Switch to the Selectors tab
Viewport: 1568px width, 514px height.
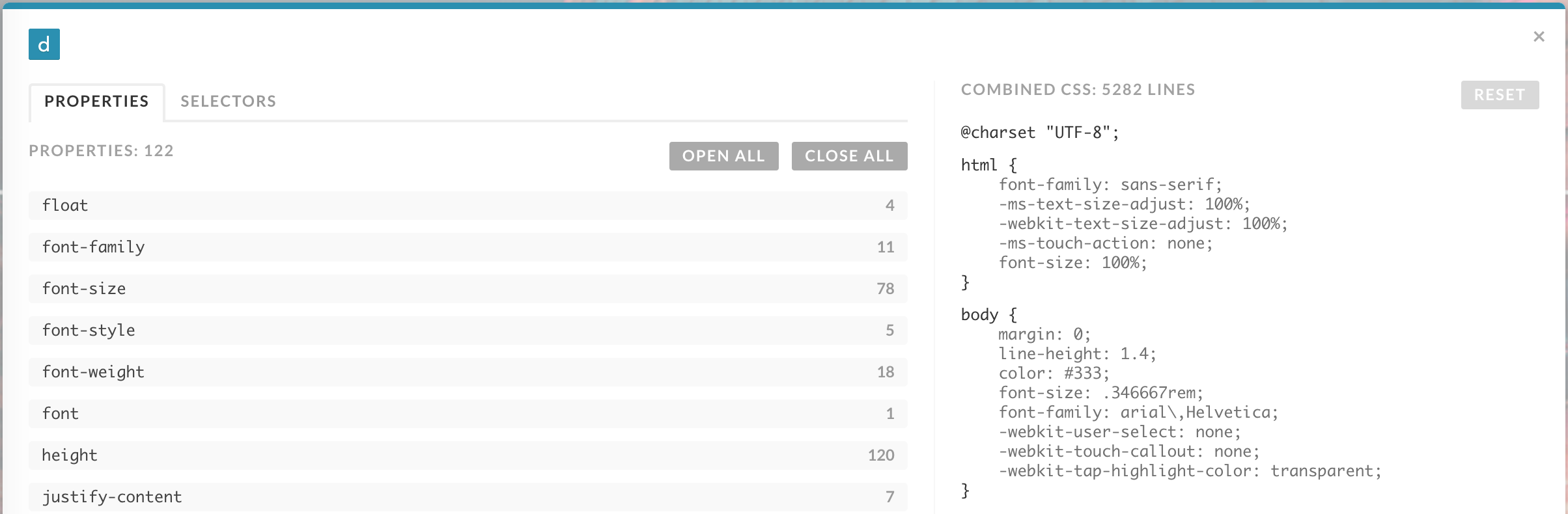[228, 101]
